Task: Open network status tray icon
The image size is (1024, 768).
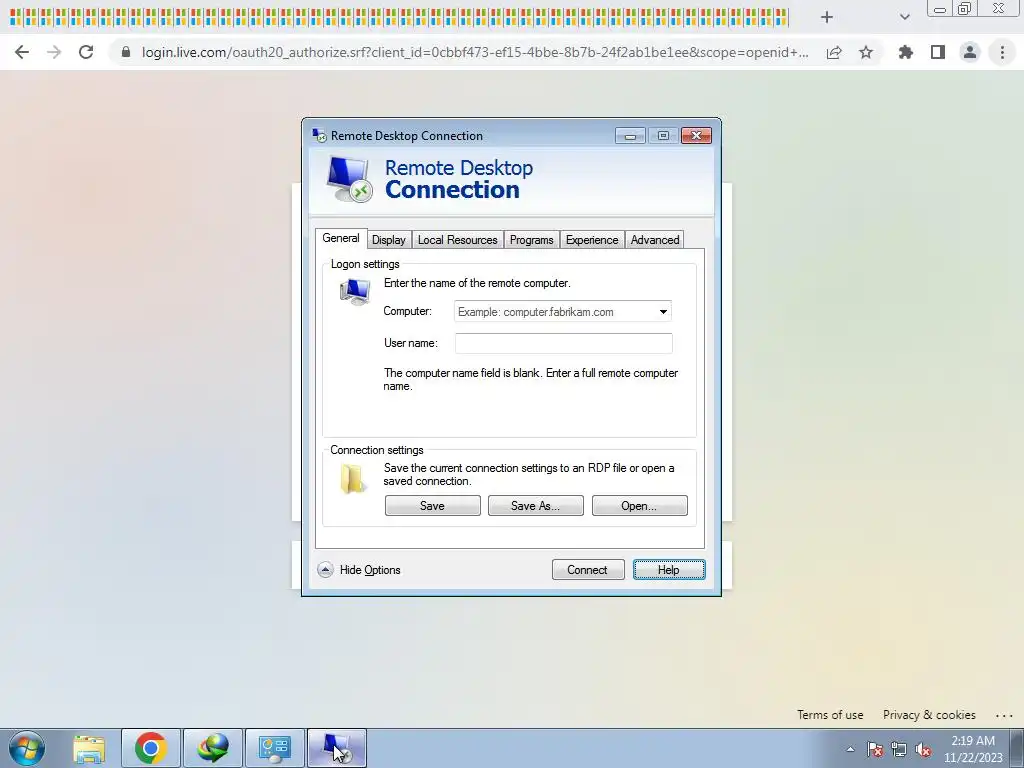Action: click(899, 749)
